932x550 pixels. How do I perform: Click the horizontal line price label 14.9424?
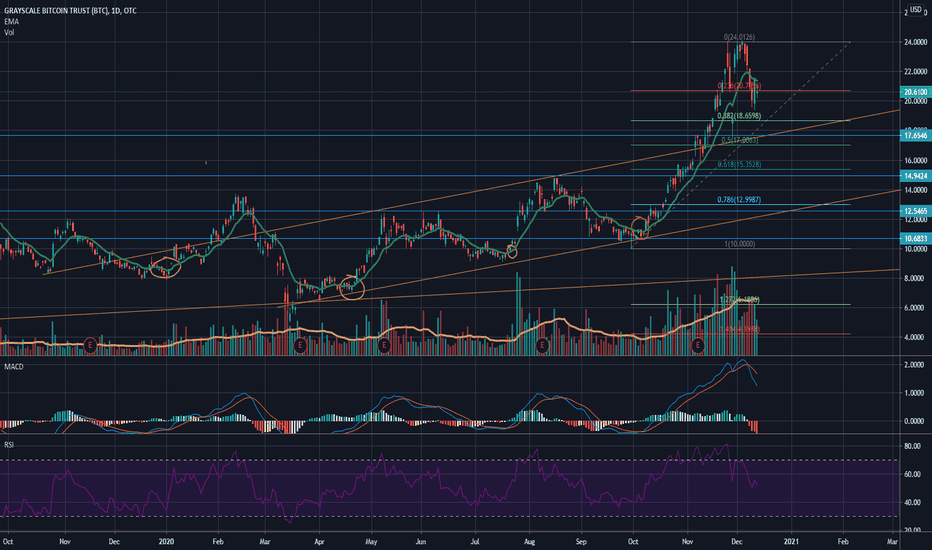915,176
